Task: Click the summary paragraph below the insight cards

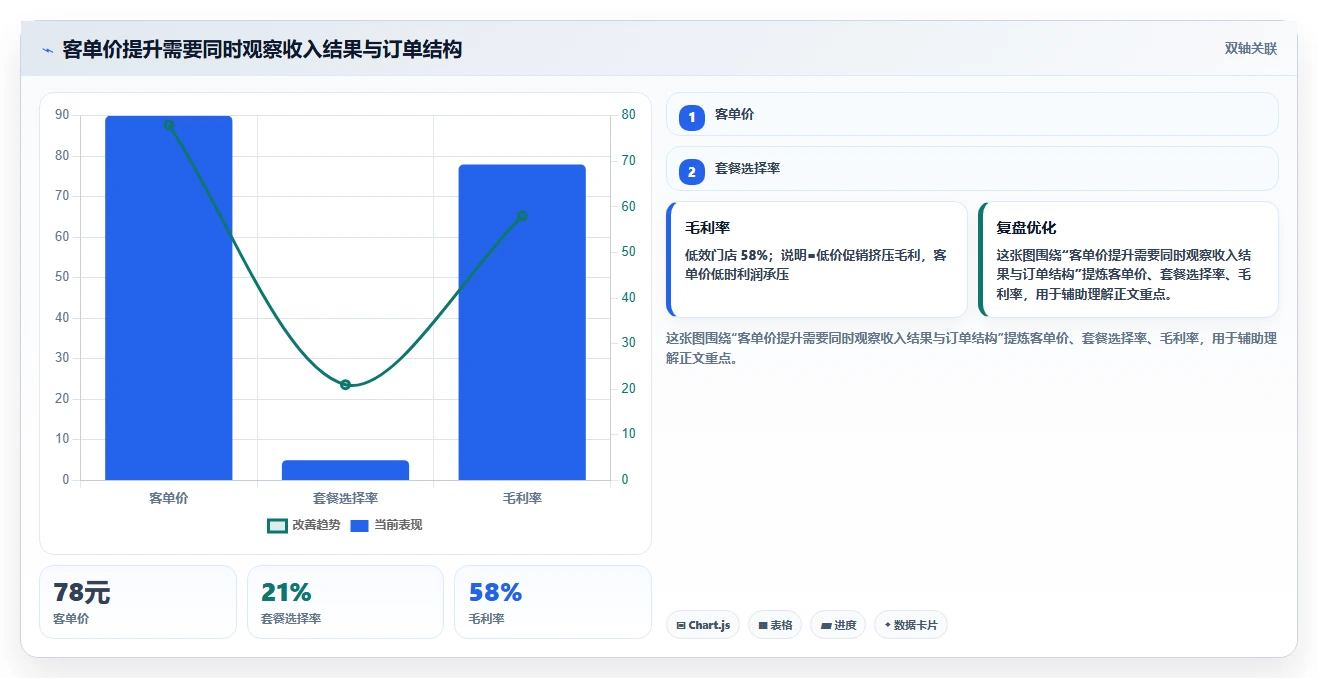Action: tap(972, 348)
